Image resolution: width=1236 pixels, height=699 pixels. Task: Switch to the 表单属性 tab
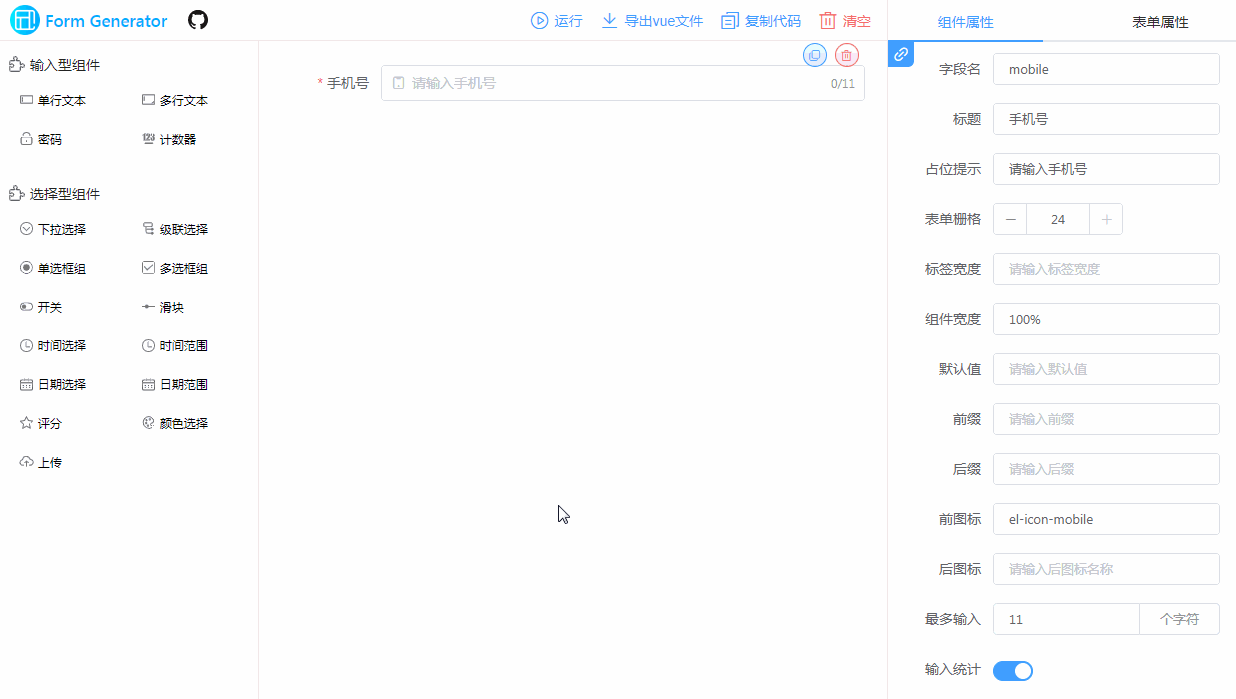click(x=1159, y=20)
